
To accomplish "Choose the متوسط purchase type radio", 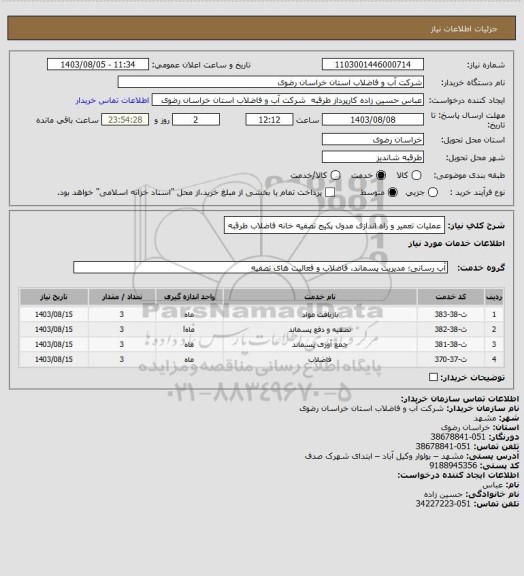I will (393, 192).
